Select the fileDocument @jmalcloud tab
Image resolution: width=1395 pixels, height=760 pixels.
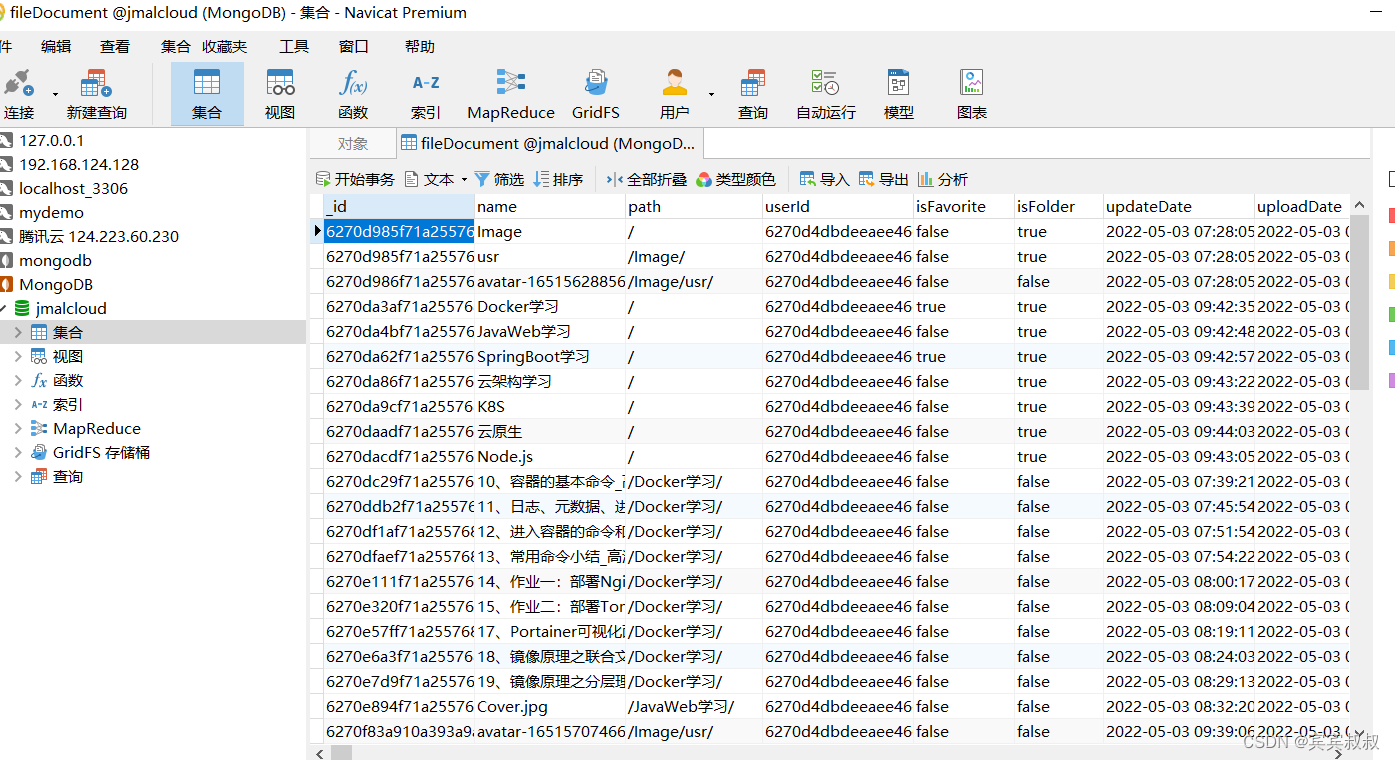click(549, 143)
